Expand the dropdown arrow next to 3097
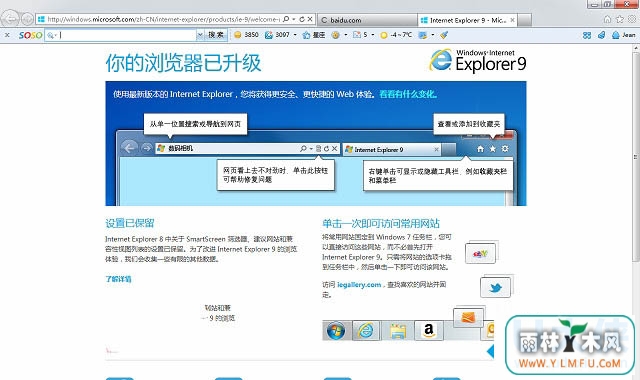Screen dimensions: 640x380 (295, 35)
